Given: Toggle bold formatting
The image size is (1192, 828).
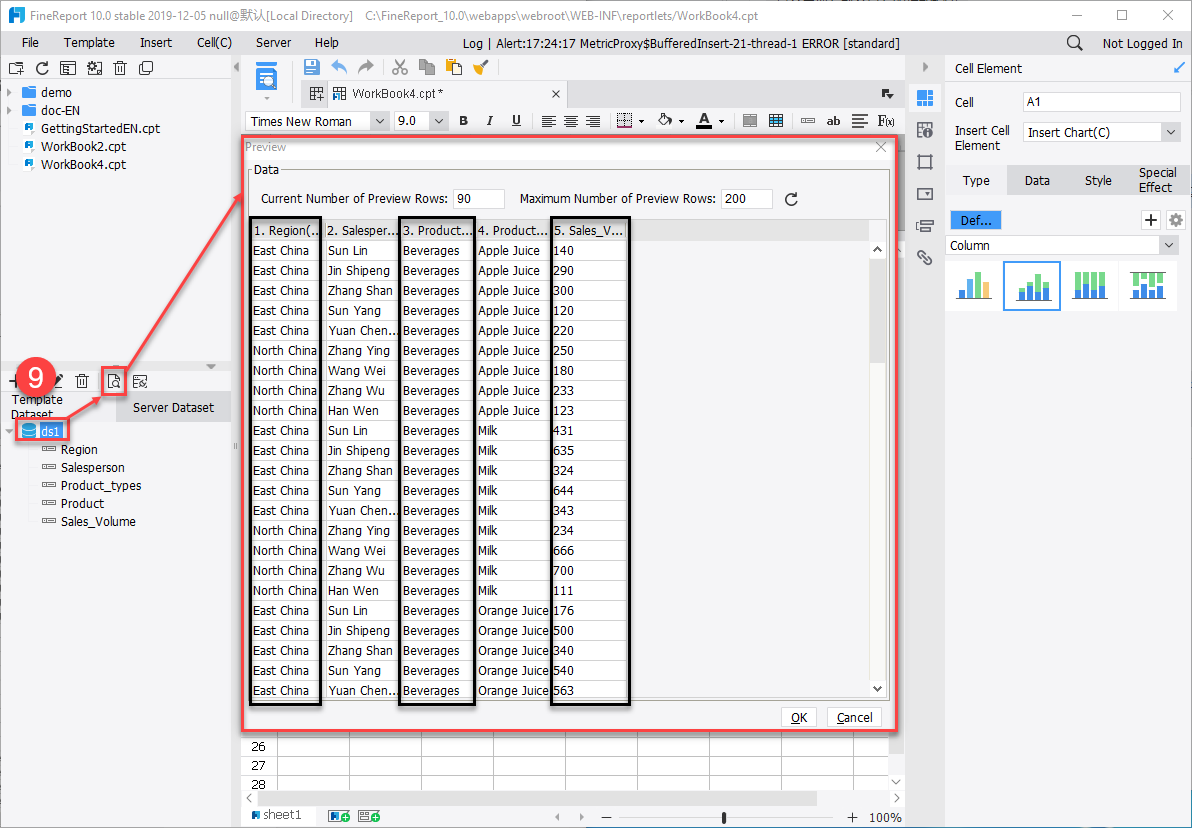Looking at the screenshot, I should 463,121.
